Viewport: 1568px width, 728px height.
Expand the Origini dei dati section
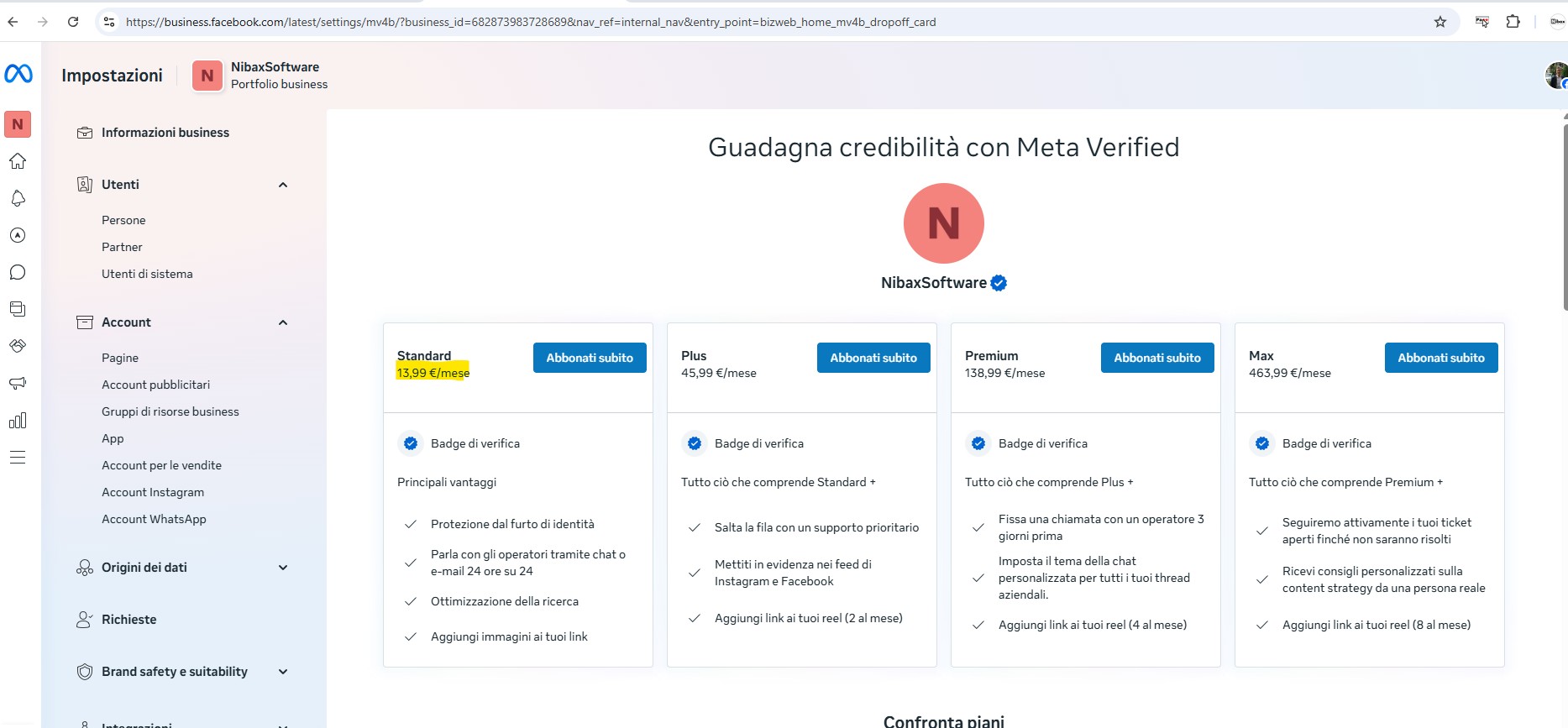[283, 568]
